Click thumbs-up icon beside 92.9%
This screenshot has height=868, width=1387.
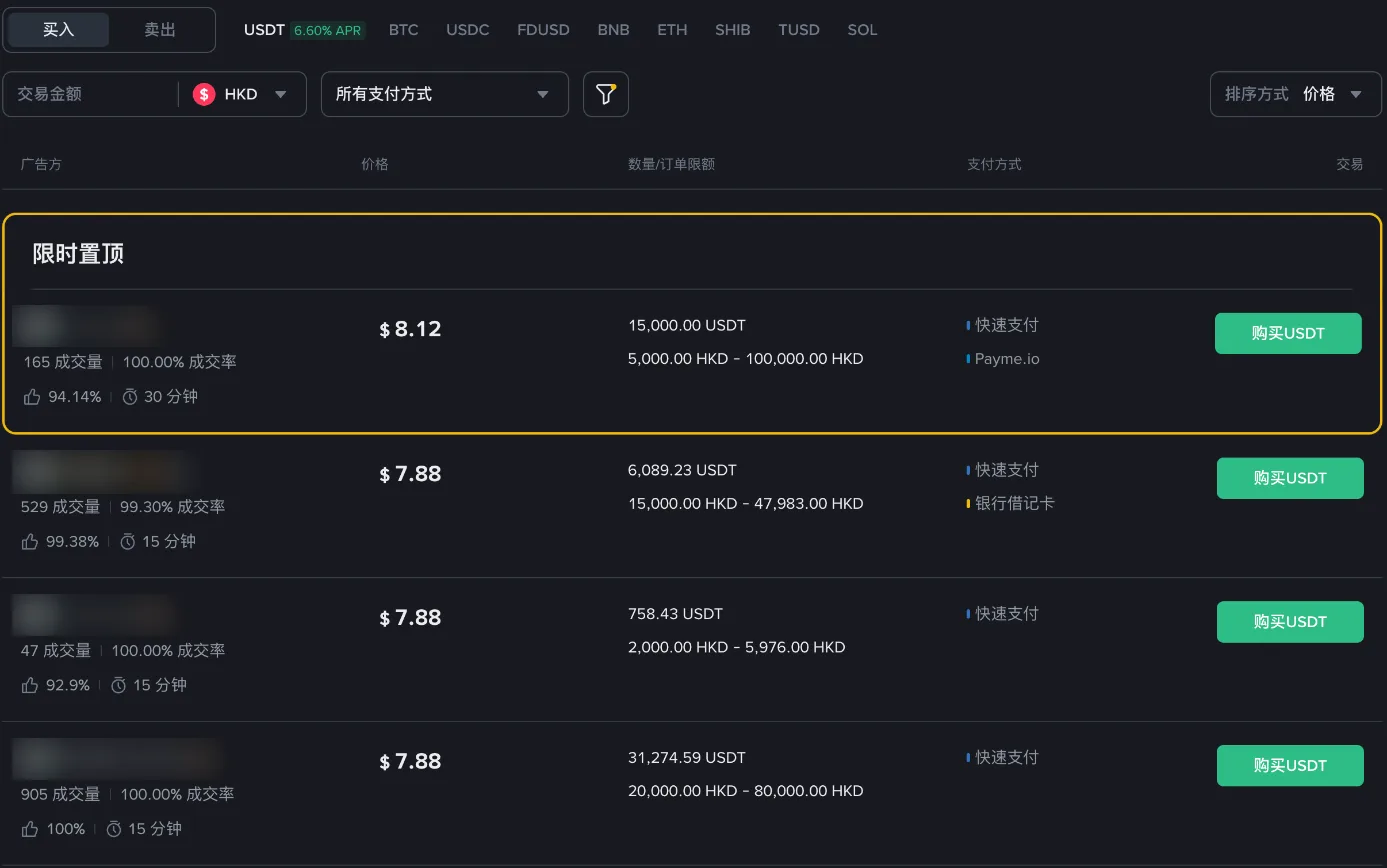coord(30,686)
